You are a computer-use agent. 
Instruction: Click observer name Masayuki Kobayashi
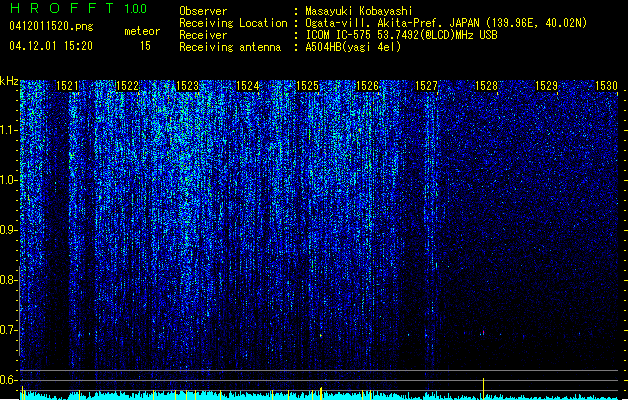click(x=359, y=11)
